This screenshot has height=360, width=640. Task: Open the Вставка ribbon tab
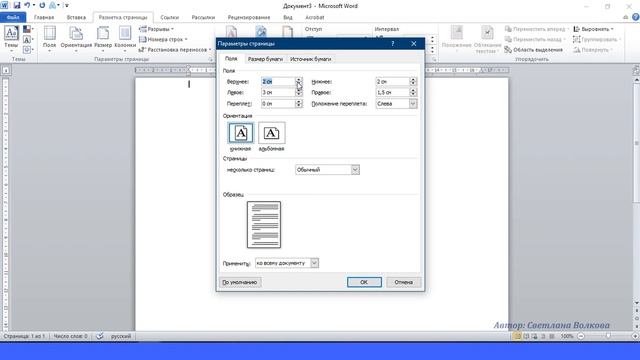tap(76, 18)
